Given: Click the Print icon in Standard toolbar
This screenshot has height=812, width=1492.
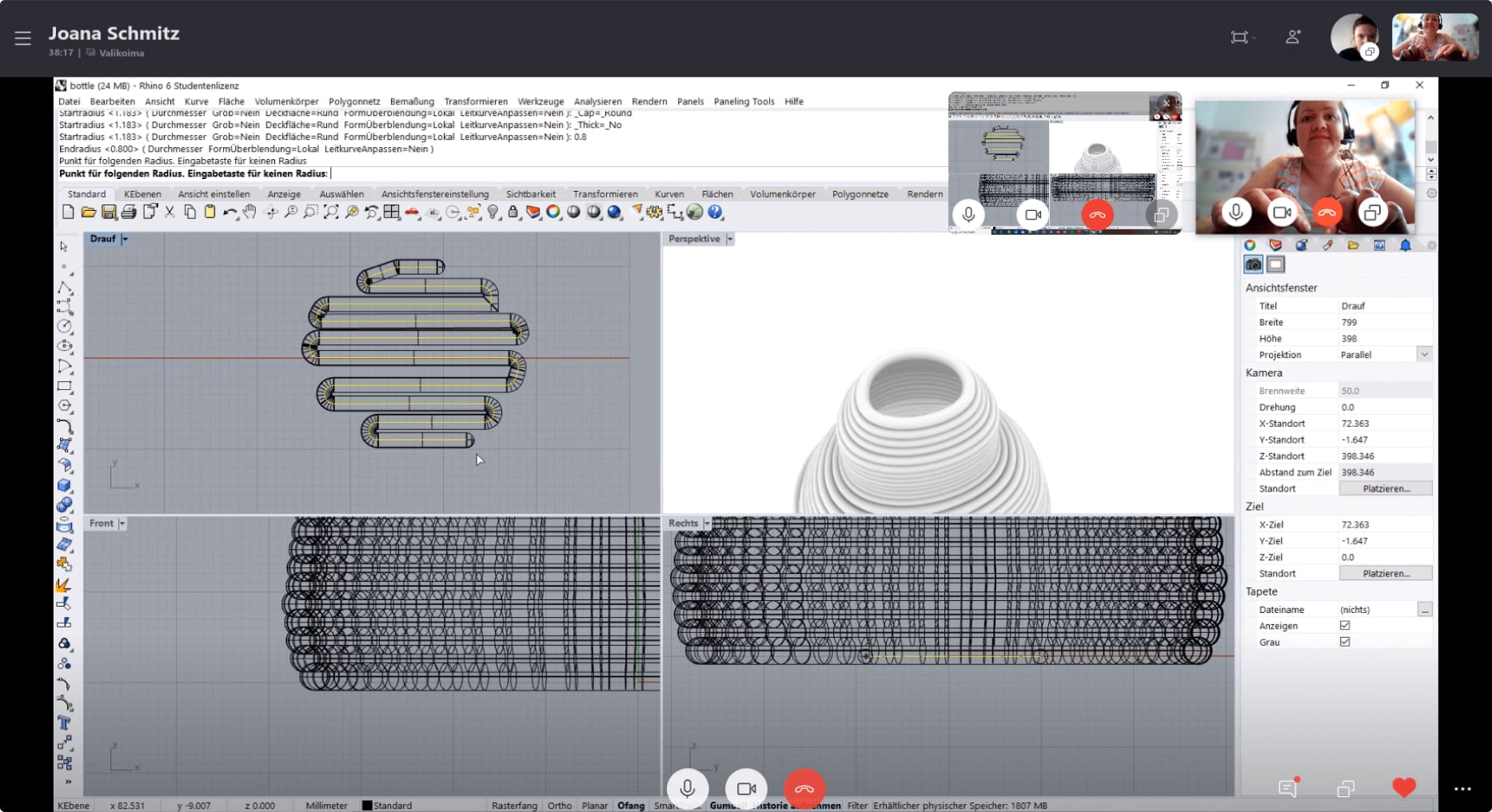Looking at the screenshot, I should tap(129, 213).
